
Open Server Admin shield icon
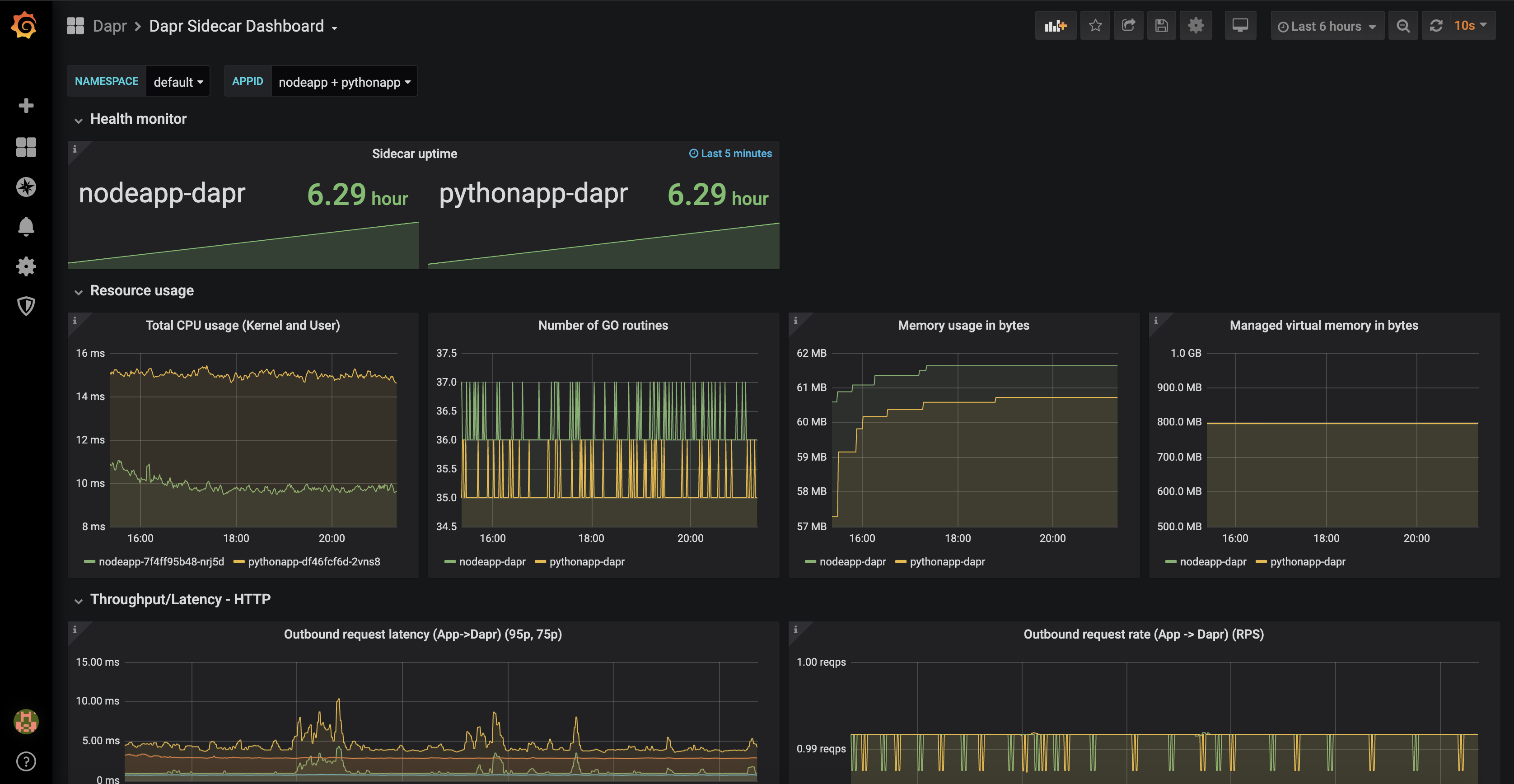click(x=26, y=306)
